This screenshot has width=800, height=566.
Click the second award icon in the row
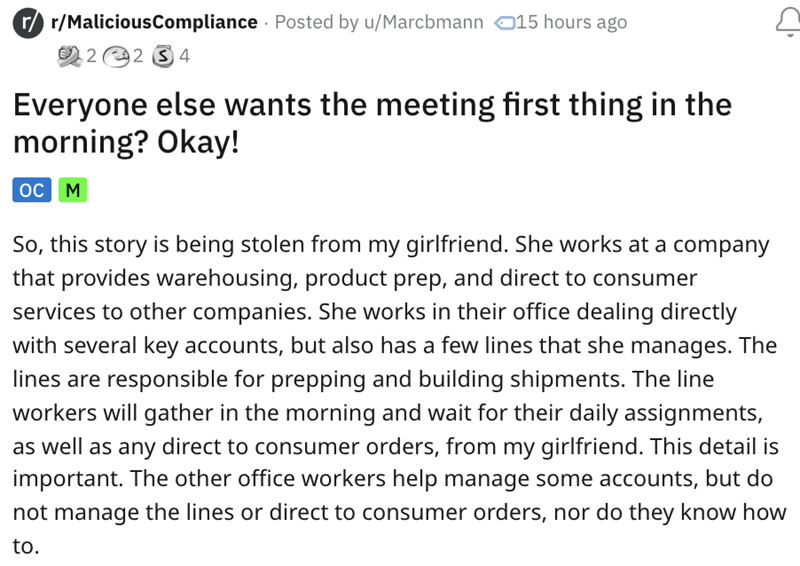pyautogui.click(x=116, y=56)
